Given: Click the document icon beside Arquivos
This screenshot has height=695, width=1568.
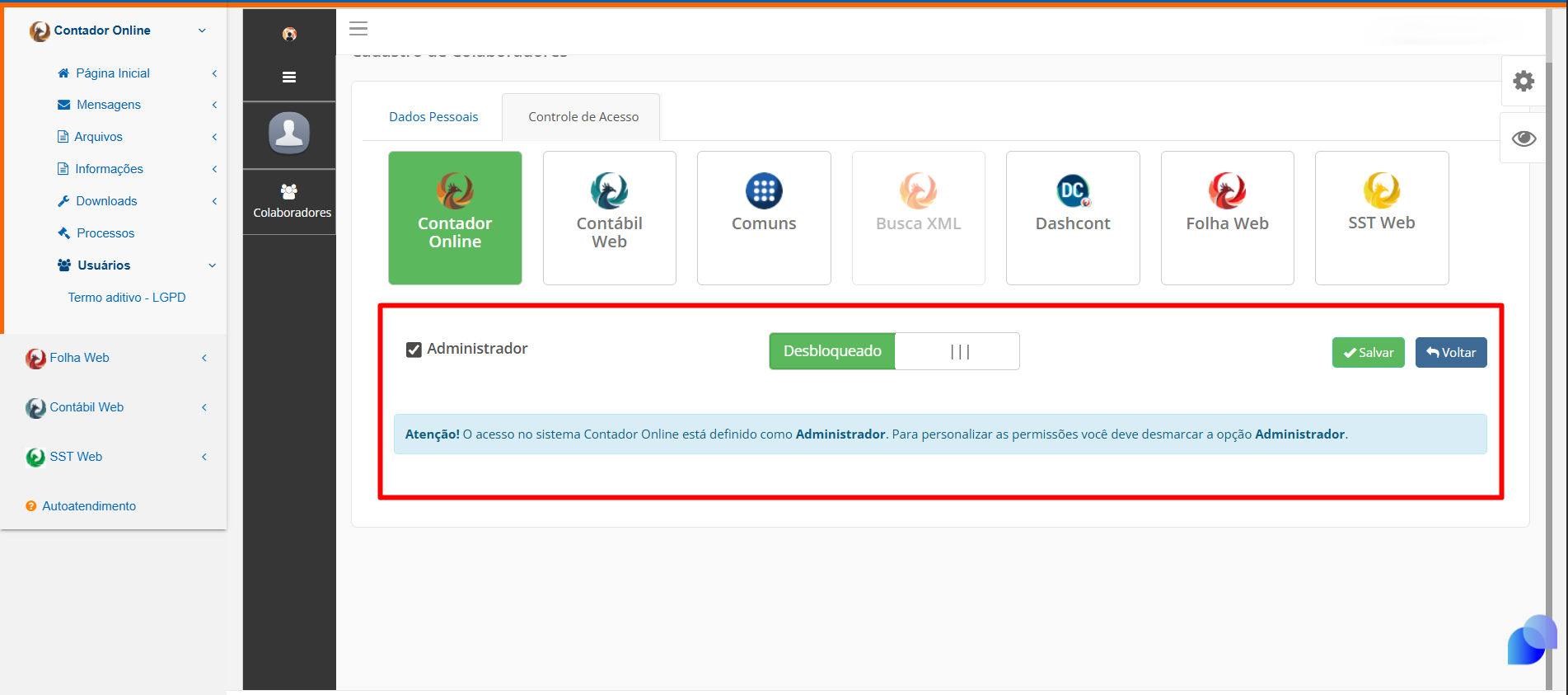Looking at the screenshot, I should pyautogui.click(x=63, y=137).
